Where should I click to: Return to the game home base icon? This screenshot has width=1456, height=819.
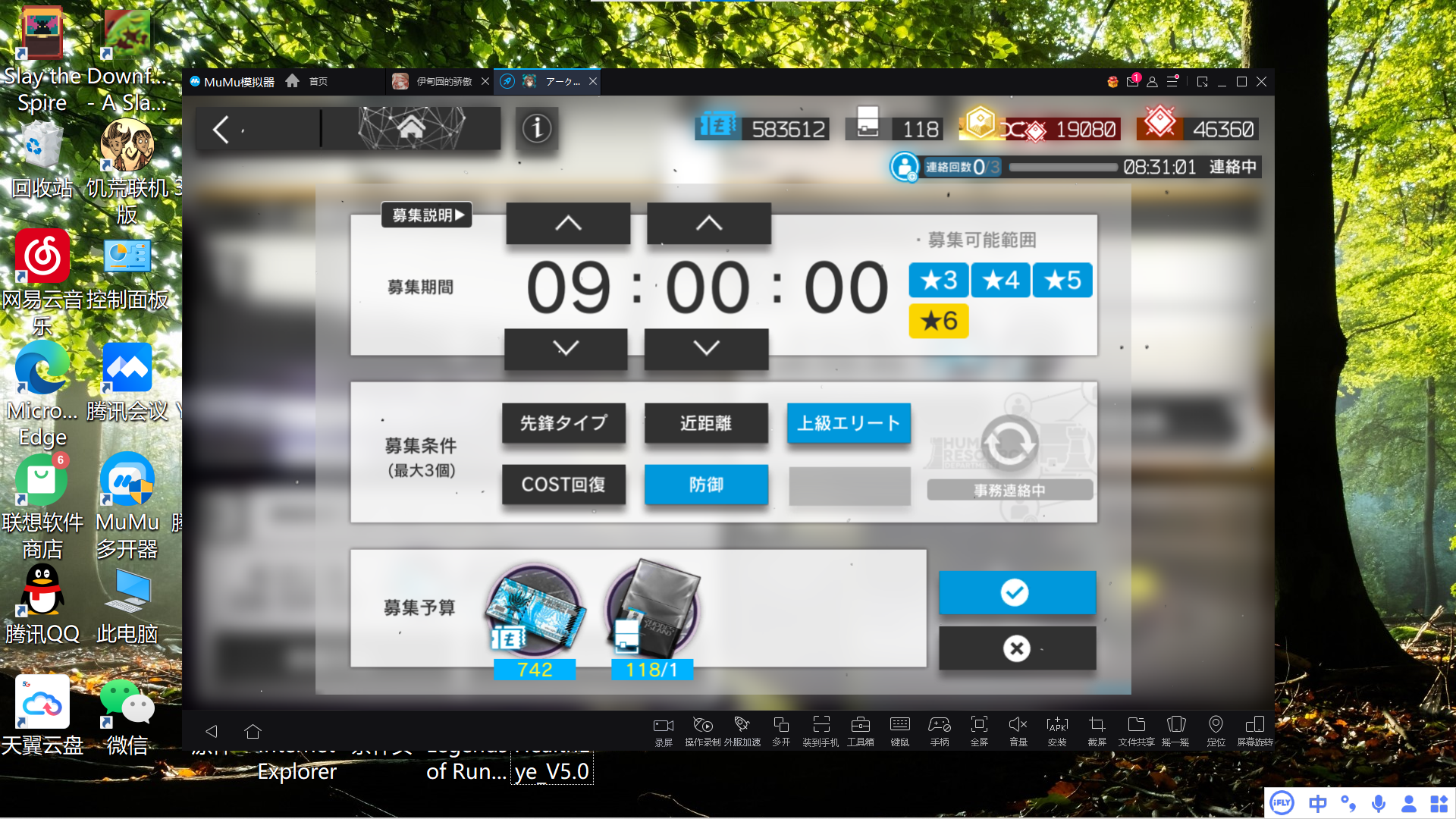pos(411,127)
